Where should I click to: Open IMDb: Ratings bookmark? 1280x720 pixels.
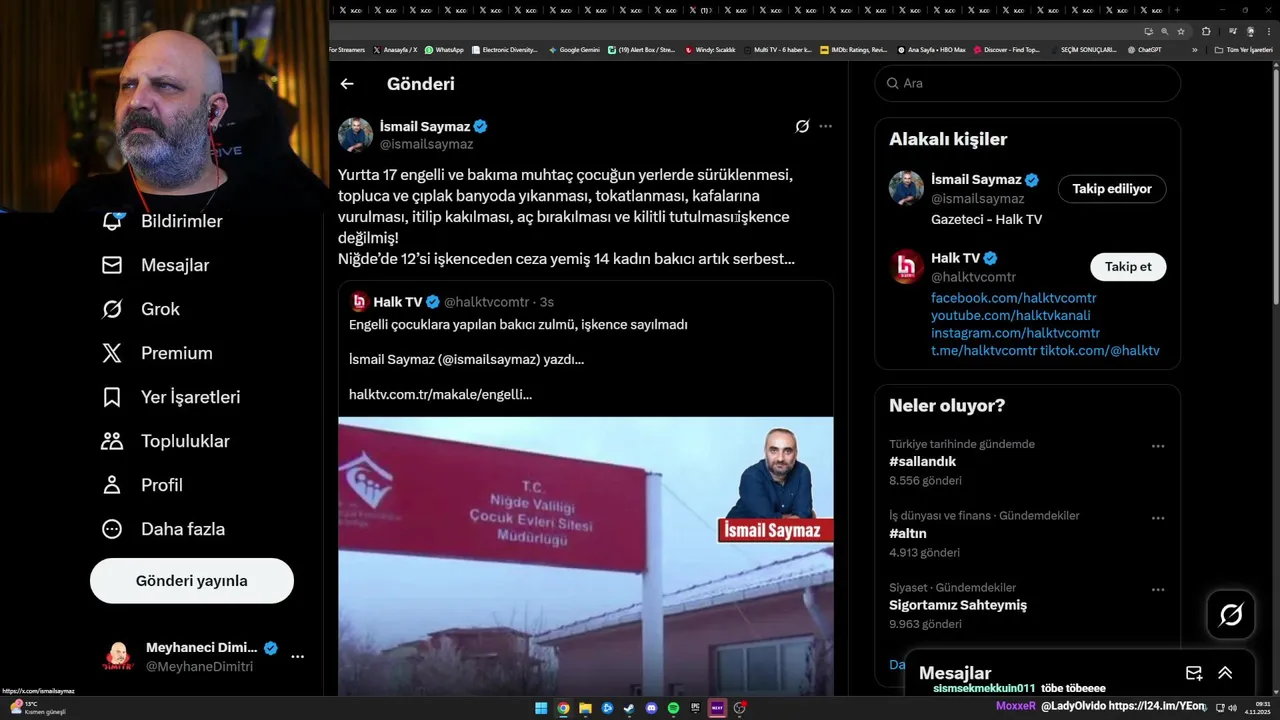pos(853,49)
